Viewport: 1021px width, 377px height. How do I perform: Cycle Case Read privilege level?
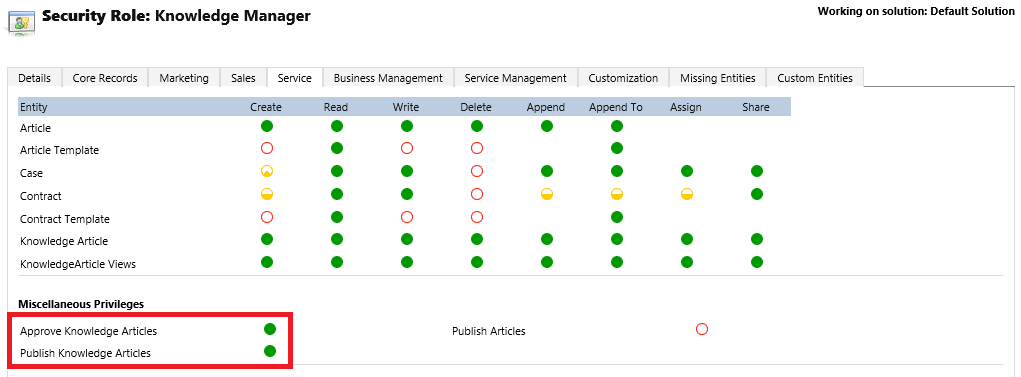[337, 171]
